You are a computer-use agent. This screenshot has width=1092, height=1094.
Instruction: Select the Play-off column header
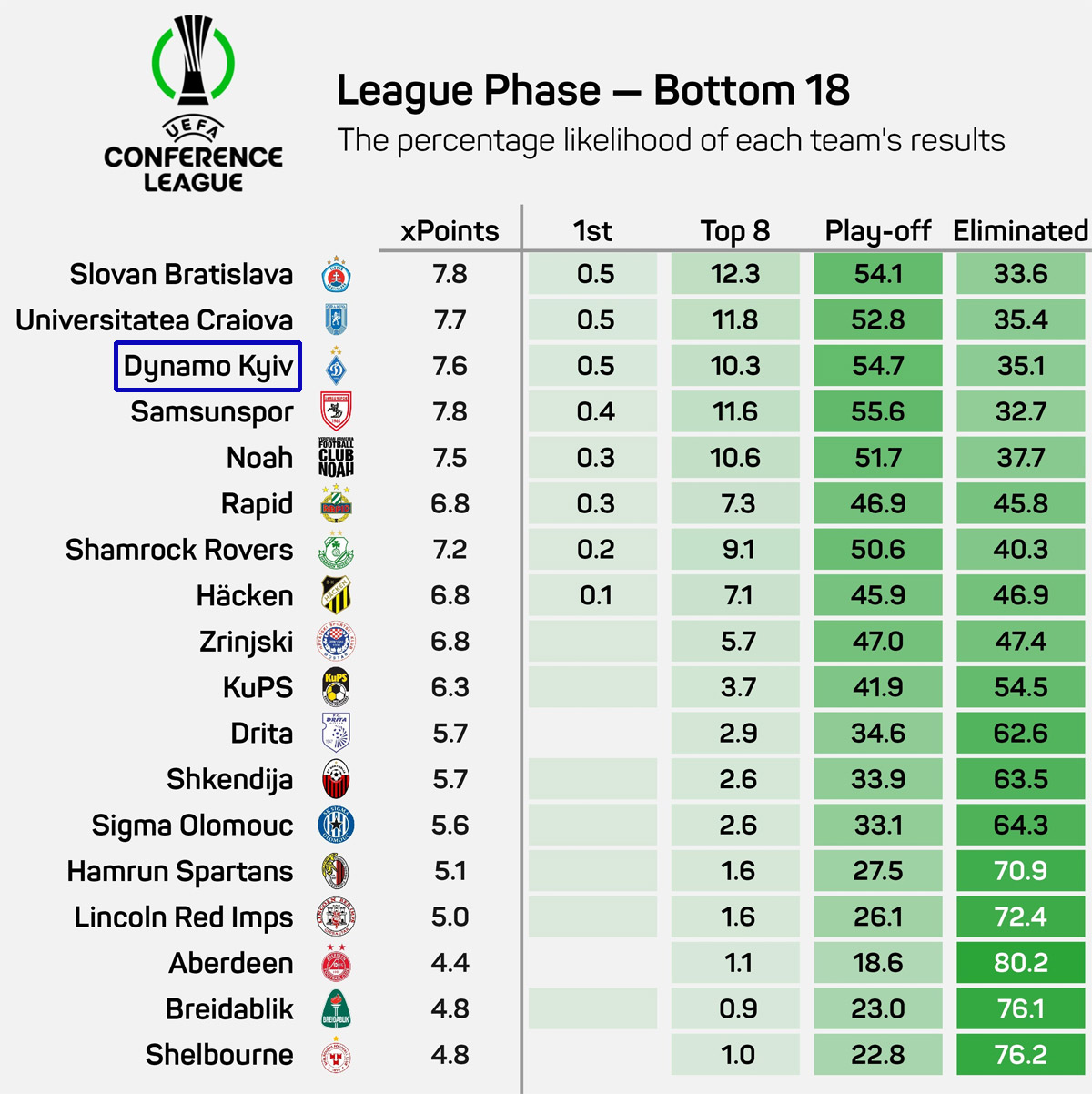point(877,231)
